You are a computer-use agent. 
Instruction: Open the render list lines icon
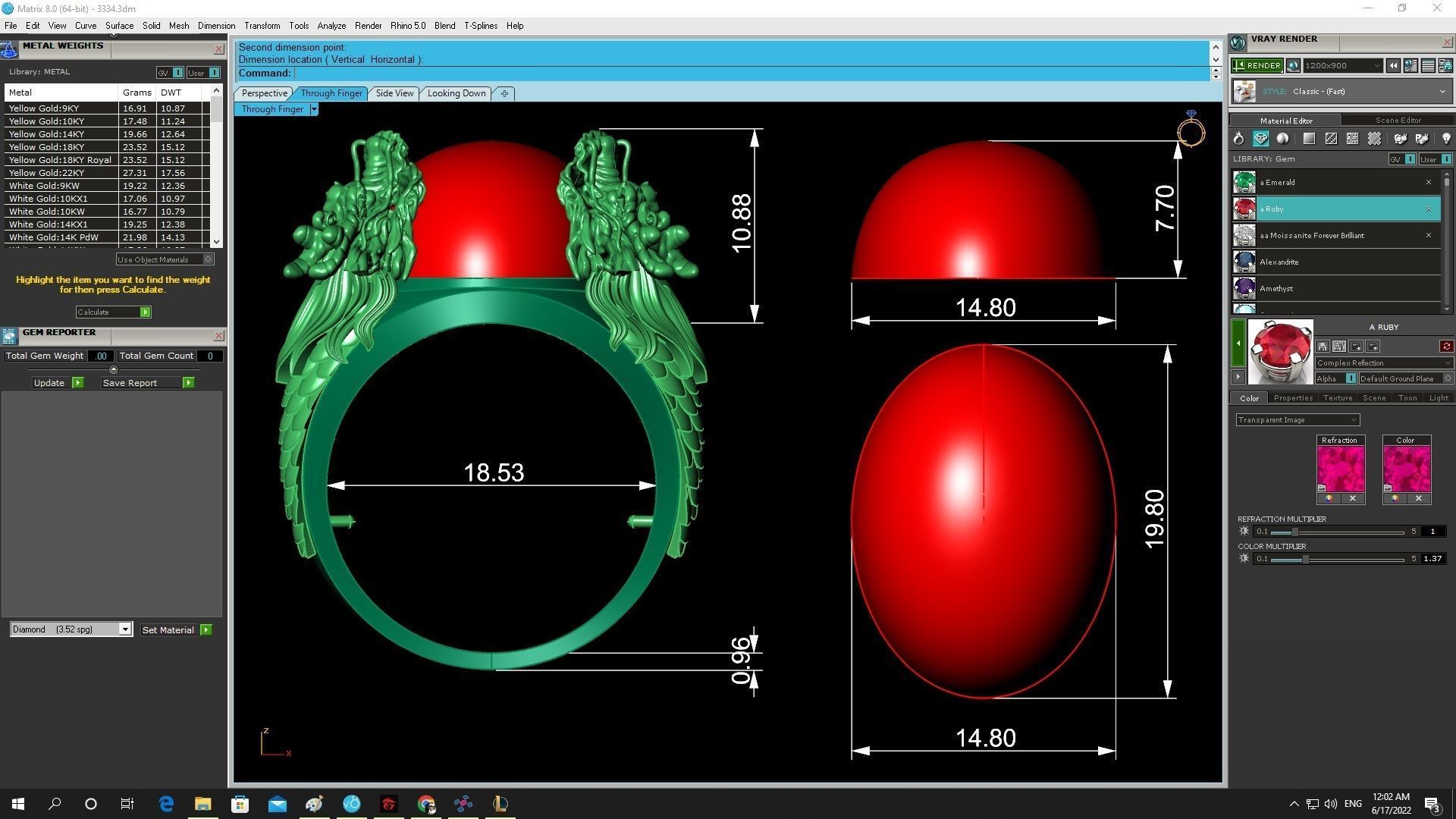click(1427, 66)
